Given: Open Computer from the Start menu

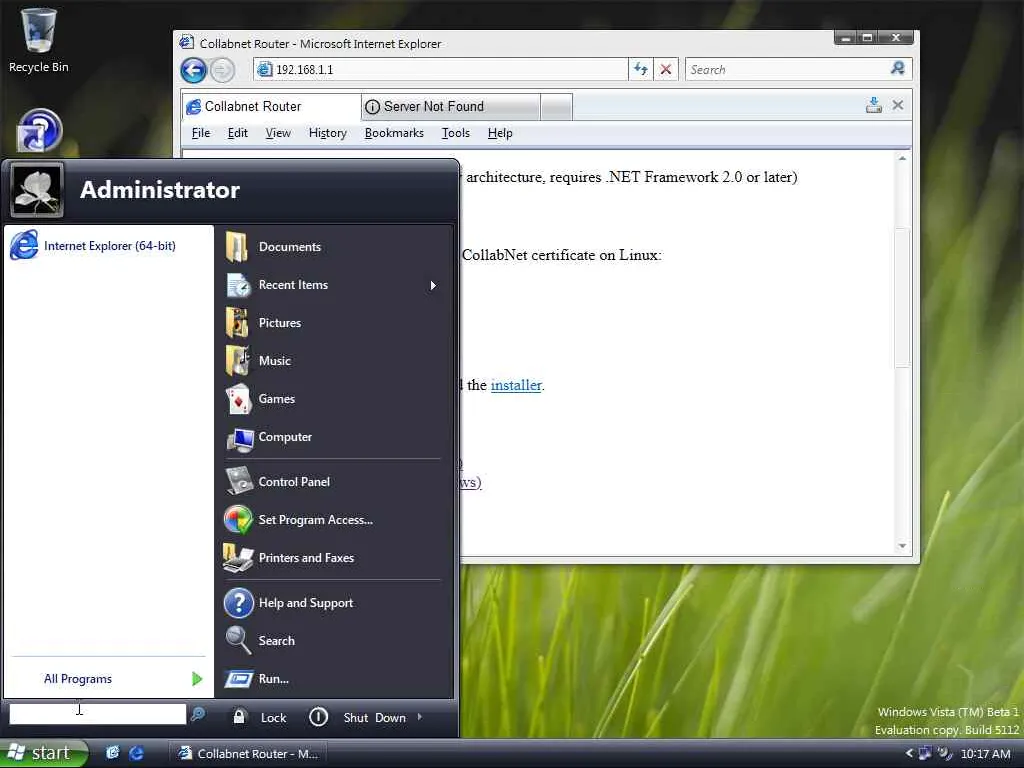Looking at the screenshot, I should click(285, 437).
